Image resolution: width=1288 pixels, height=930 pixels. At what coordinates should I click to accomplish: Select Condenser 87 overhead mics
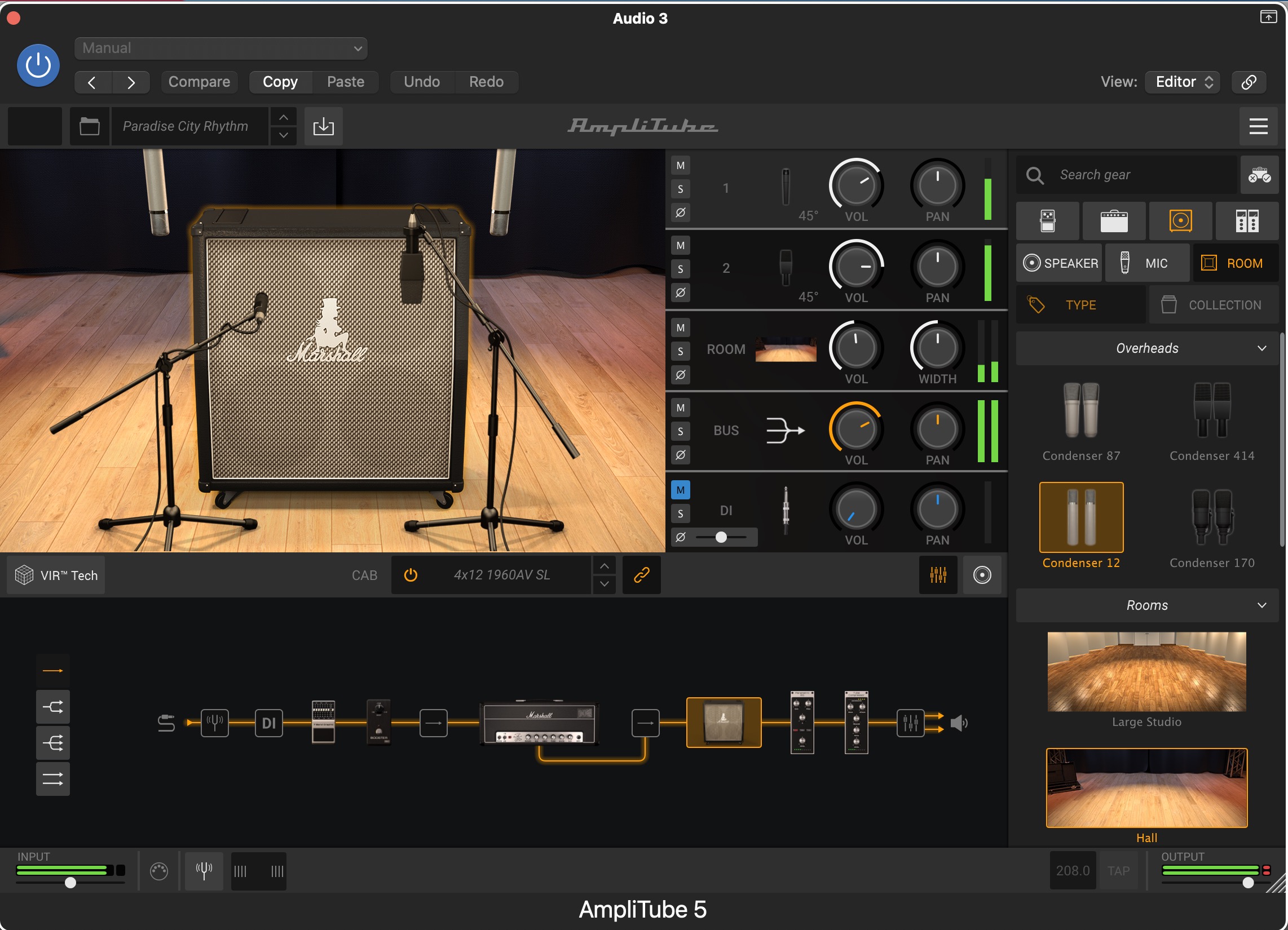(x=1081, y=421)
